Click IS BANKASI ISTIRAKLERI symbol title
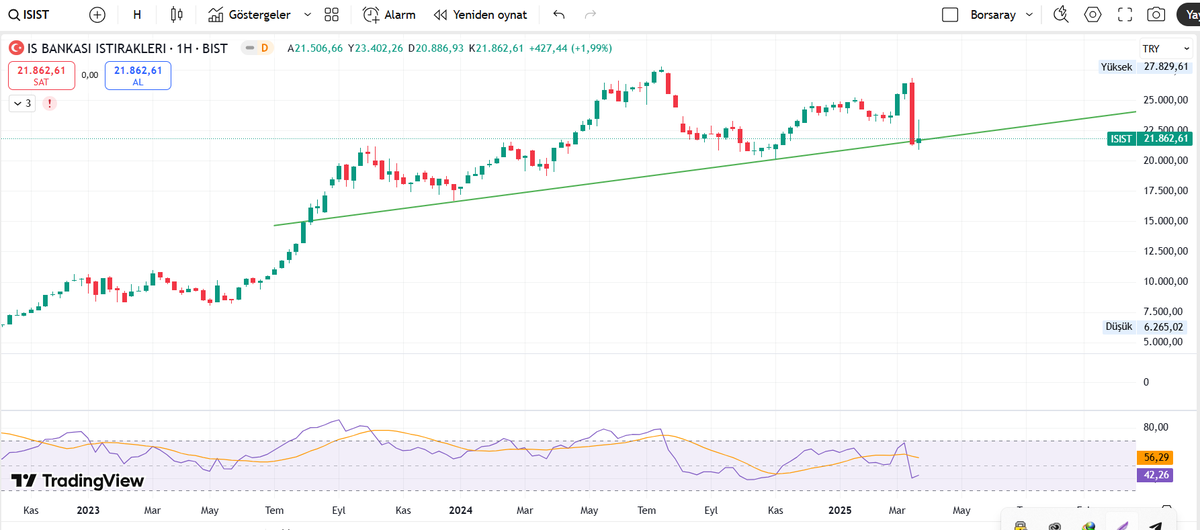The image size is (1200, 530). (95, 48)
